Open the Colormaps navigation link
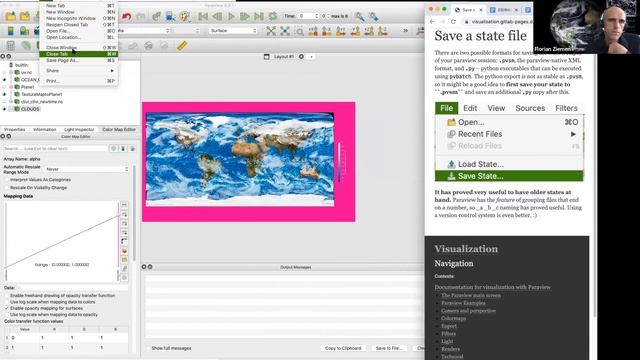640x360 pixels. (x=453, y=318)
